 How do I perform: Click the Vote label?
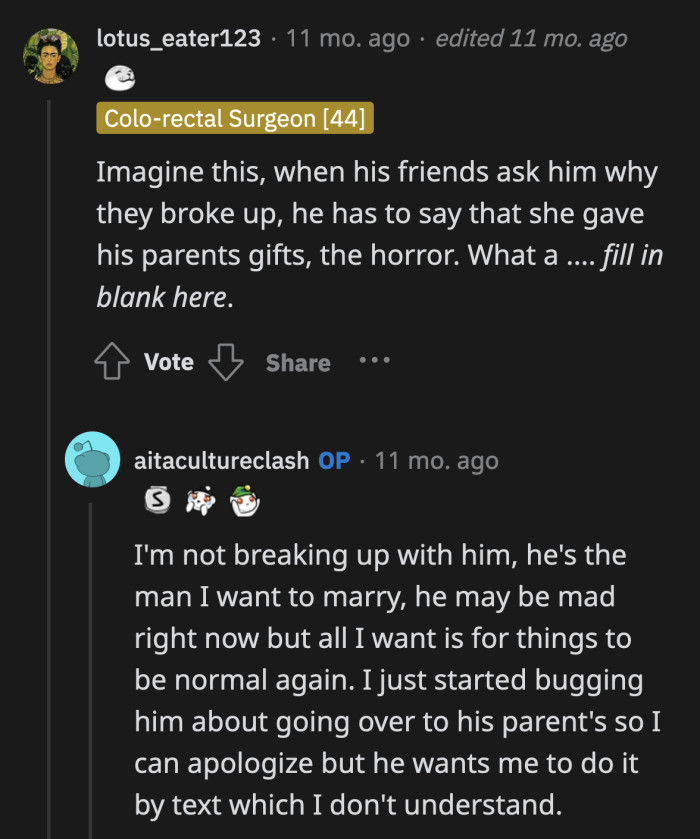(x=168, y=363)
